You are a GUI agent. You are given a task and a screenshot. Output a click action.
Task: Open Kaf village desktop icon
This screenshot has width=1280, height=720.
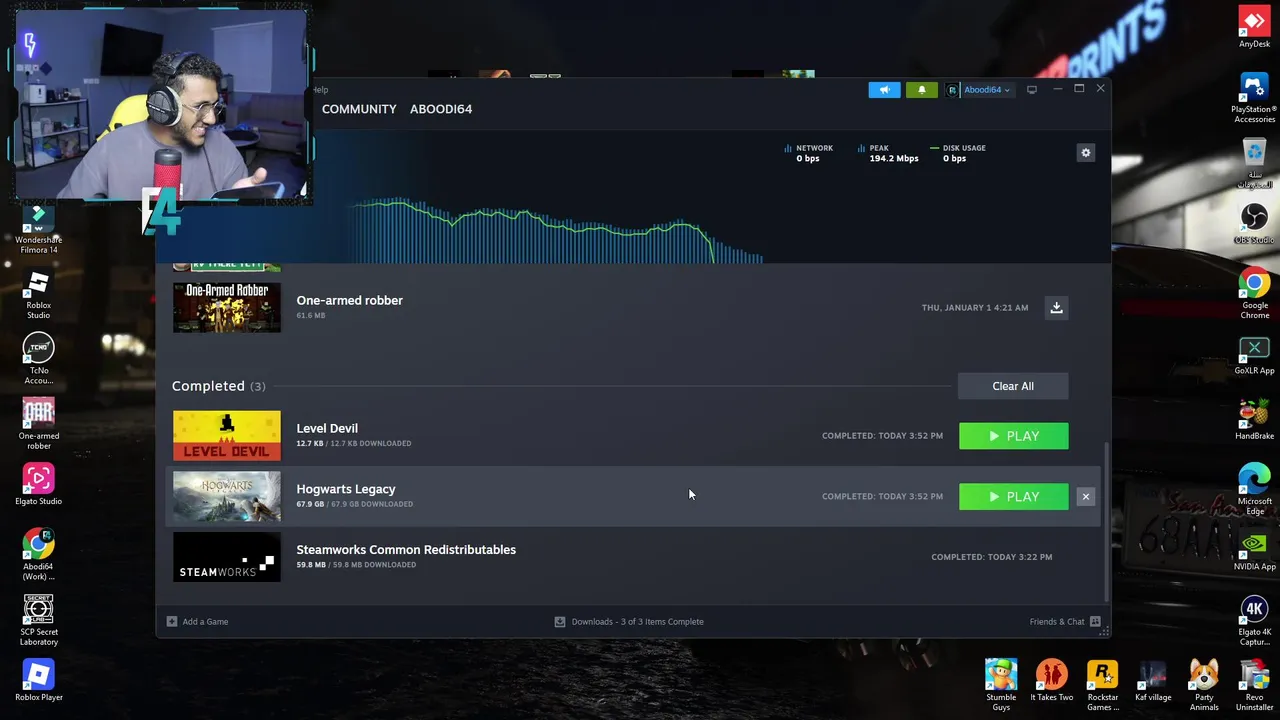[x=1153, y=681]
